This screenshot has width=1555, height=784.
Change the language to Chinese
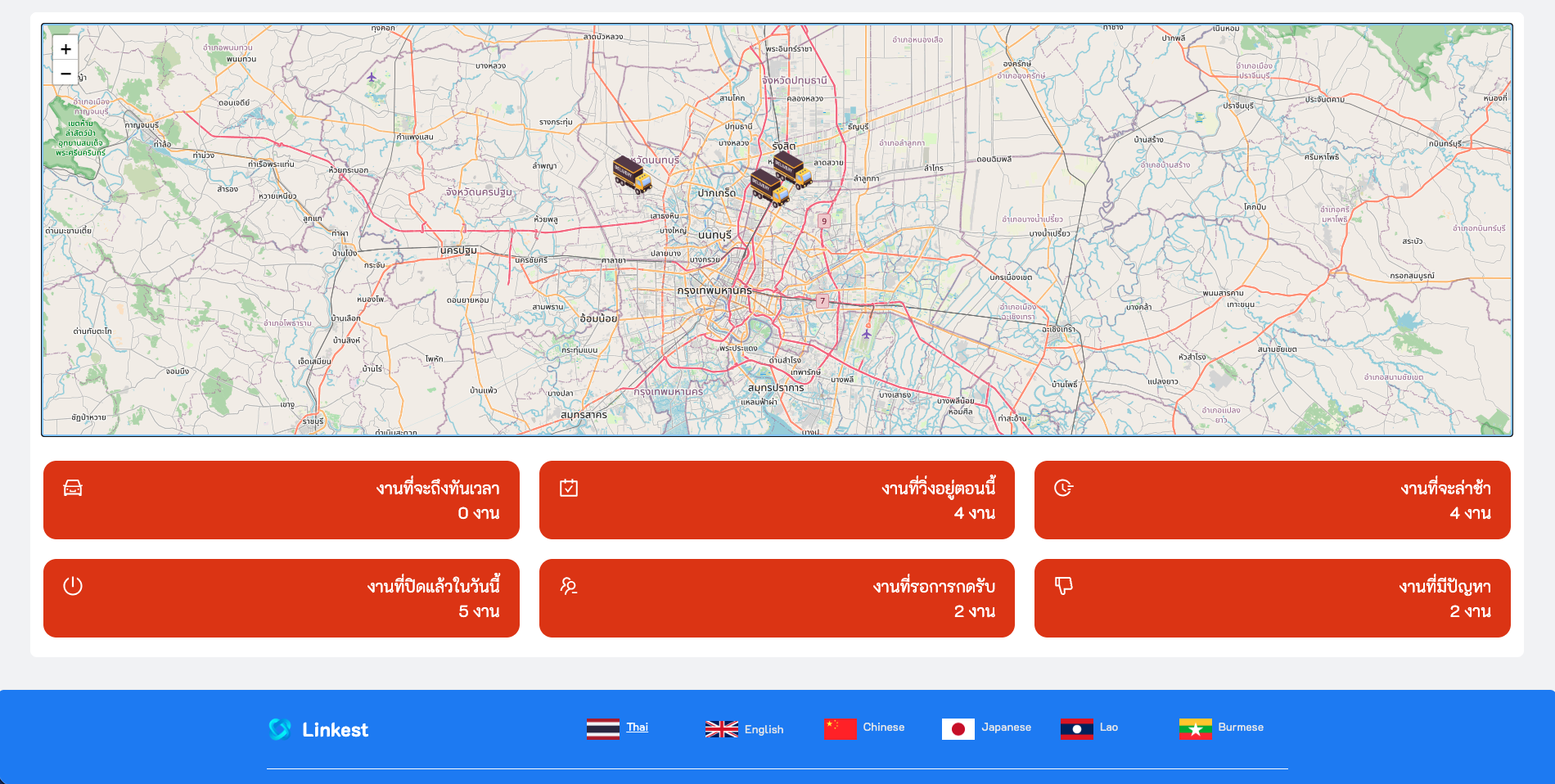[883, 727]
